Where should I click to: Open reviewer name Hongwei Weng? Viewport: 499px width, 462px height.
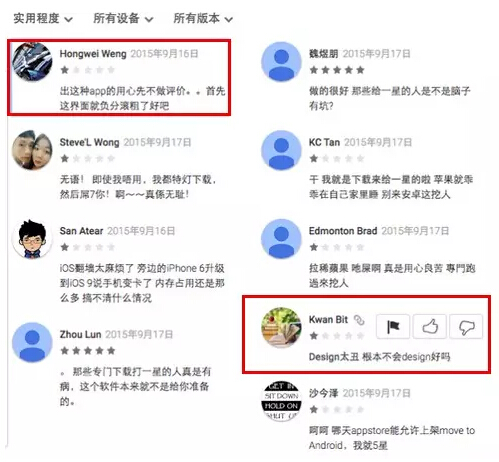93,54
